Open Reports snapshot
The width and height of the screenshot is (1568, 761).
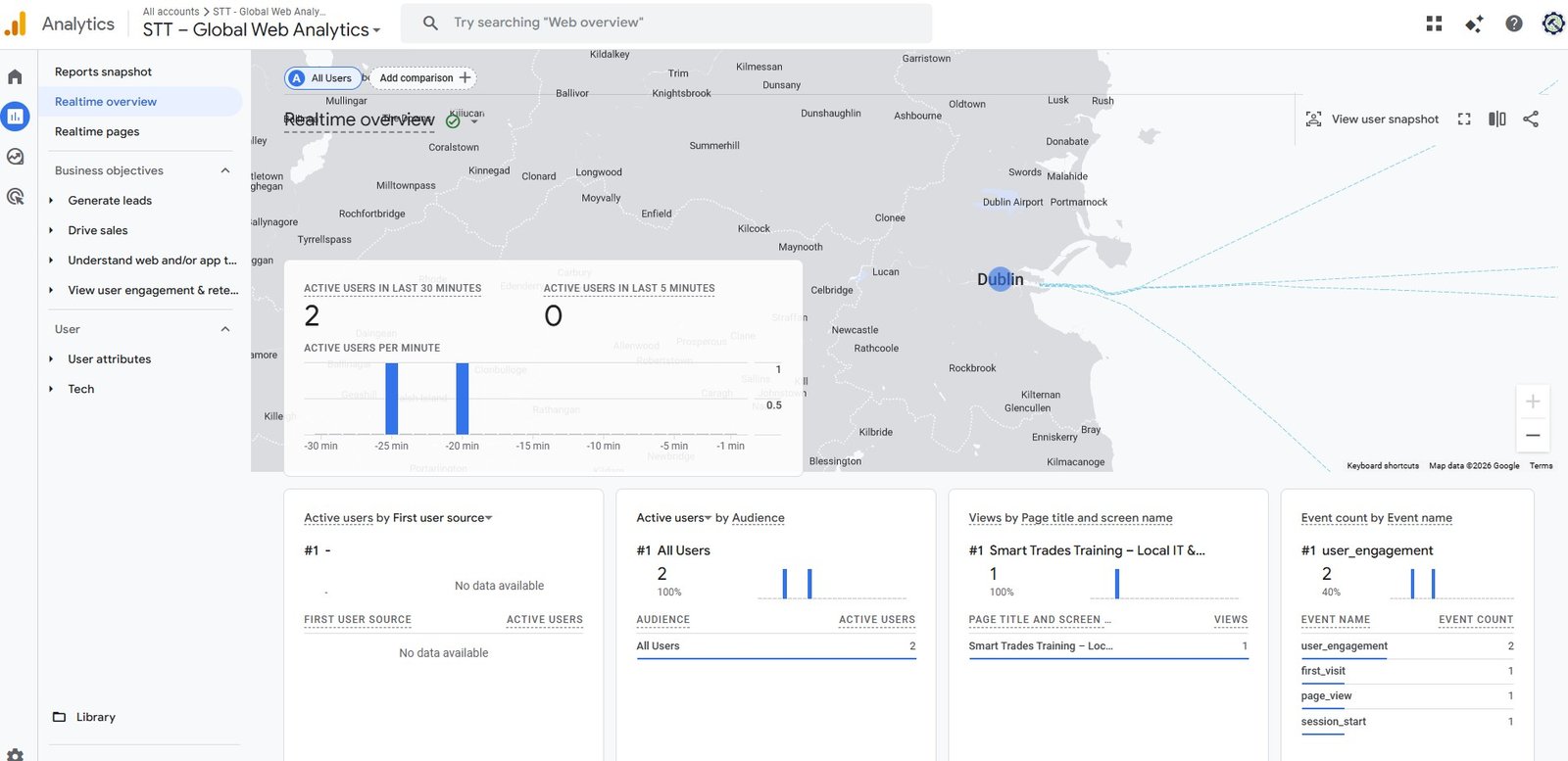103,71
